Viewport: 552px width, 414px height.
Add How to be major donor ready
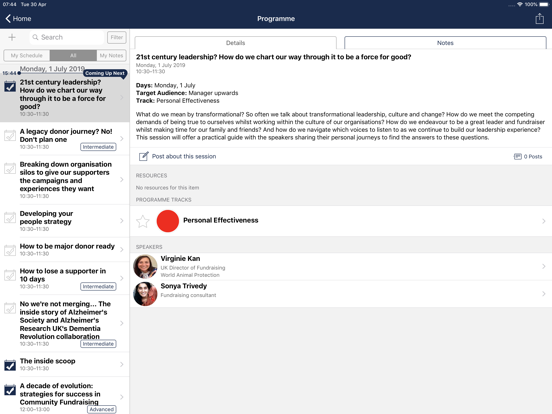(x=10, y=250)
